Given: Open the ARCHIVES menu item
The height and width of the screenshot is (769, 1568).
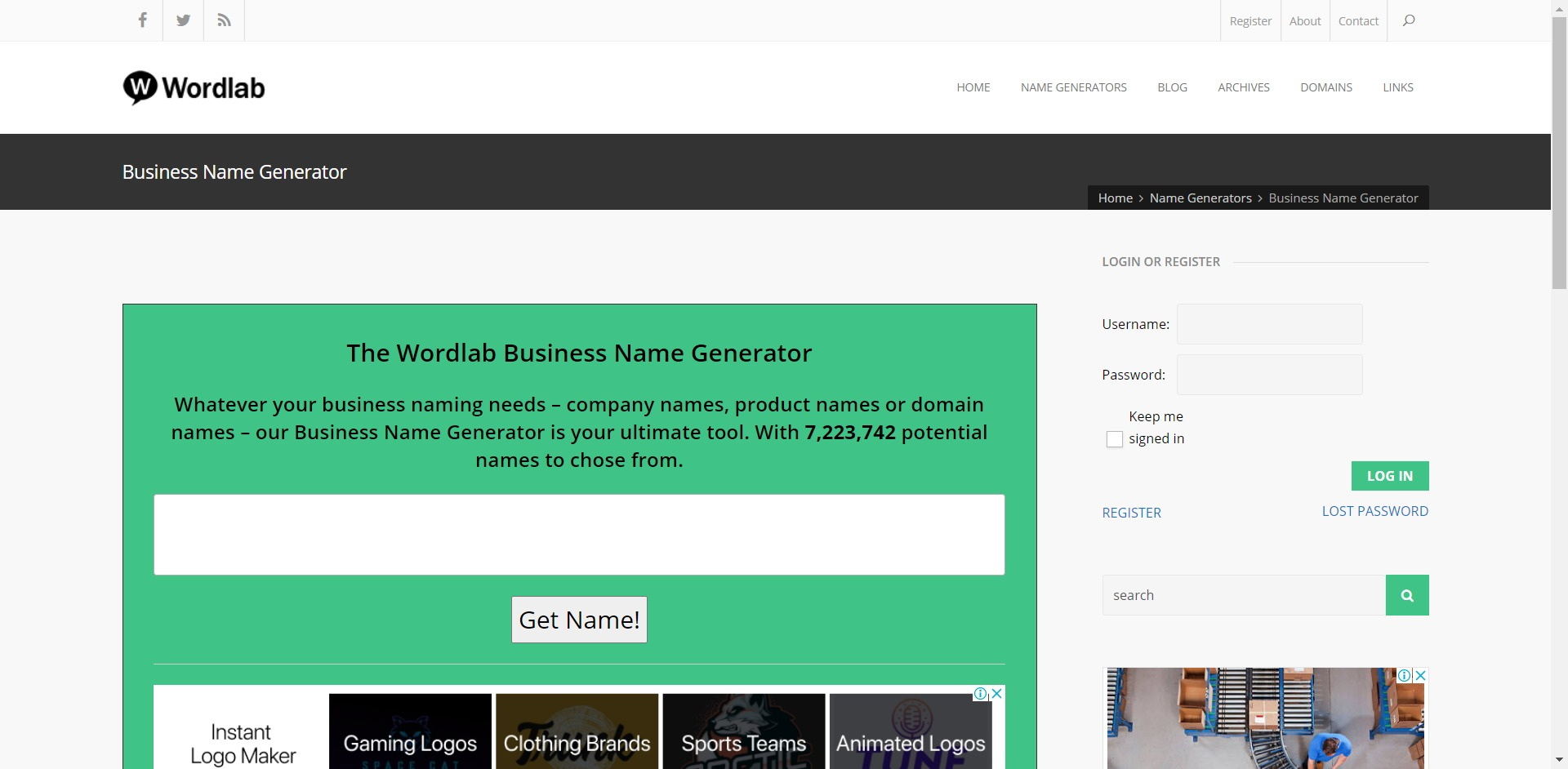Looking at the screenshot, I should [1244, 87].
